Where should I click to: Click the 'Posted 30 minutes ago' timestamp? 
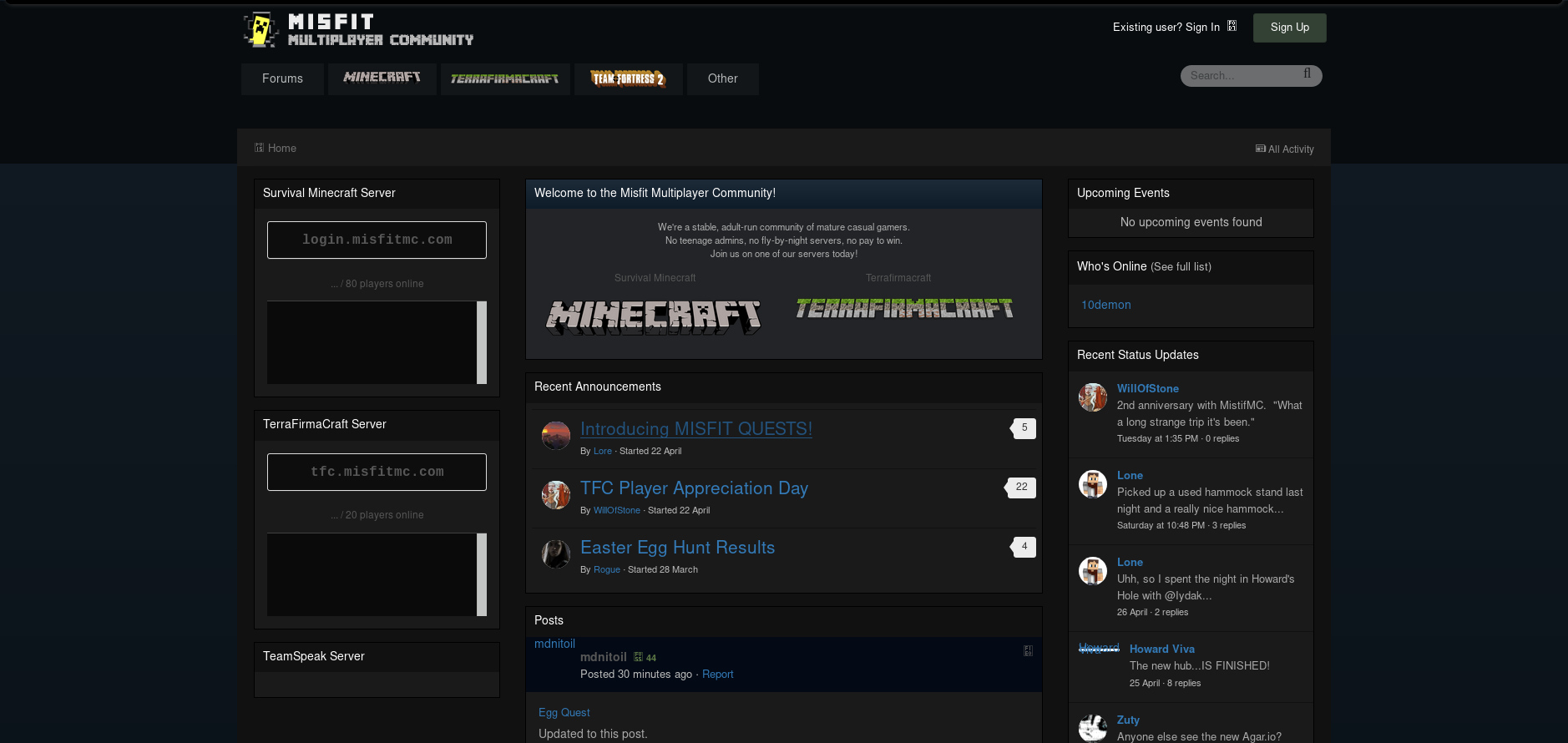pos(636,675)
